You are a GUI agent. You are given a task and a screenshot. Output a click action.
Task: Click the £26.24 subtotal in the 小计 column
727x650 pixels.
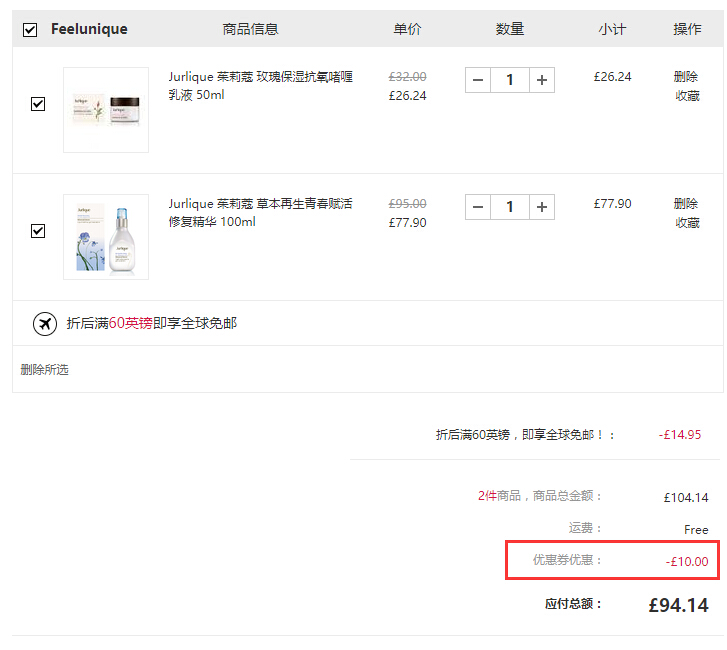[612, 76]
